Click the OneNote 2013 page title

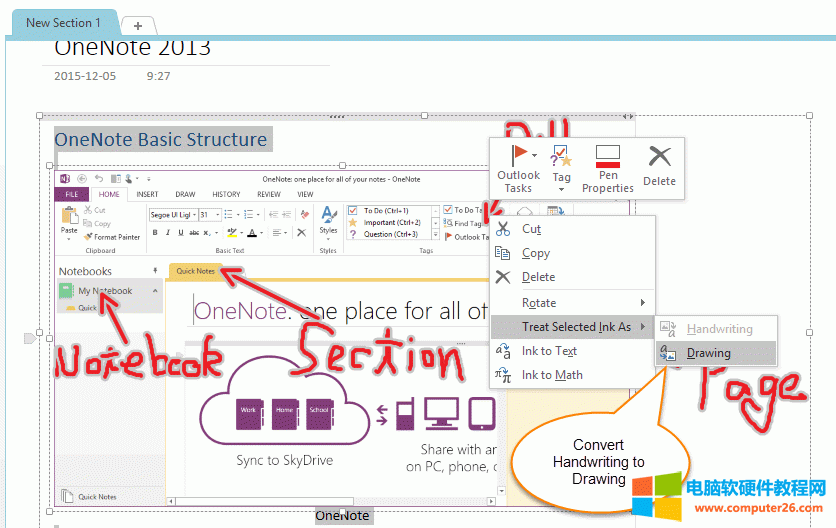click(132, 48)
